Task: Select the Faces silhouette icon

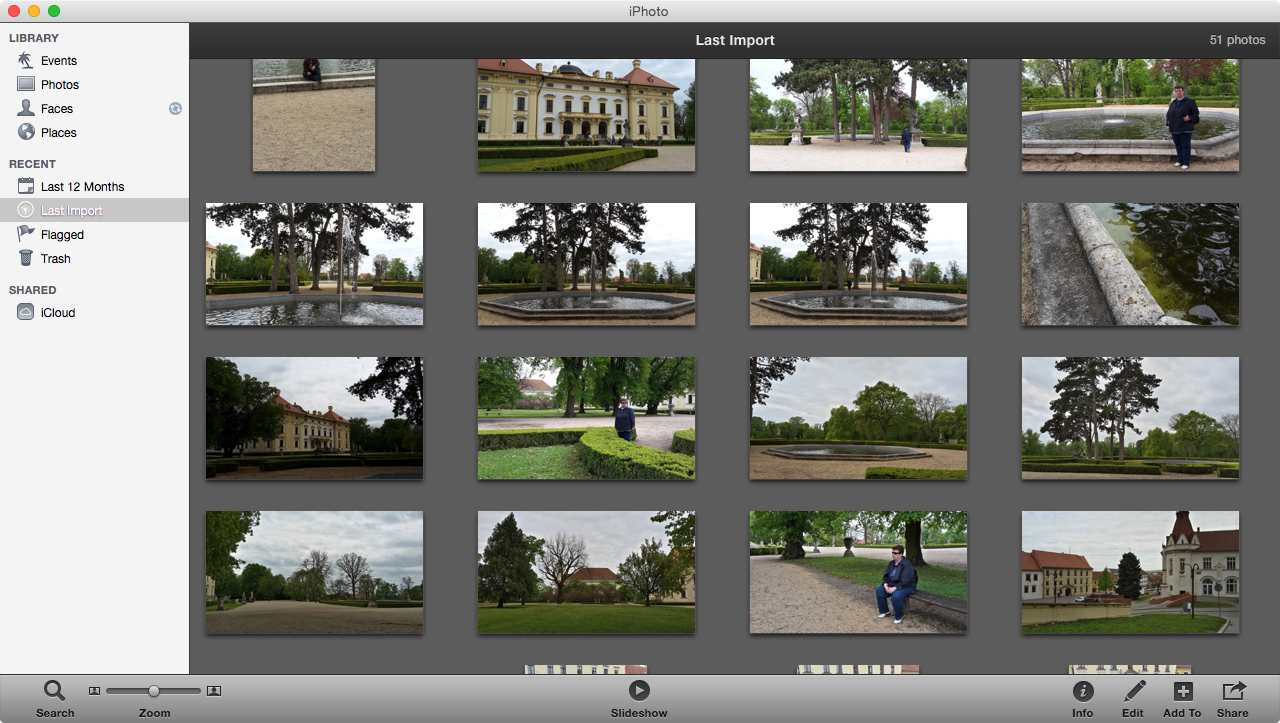Action: click(25, 108)
